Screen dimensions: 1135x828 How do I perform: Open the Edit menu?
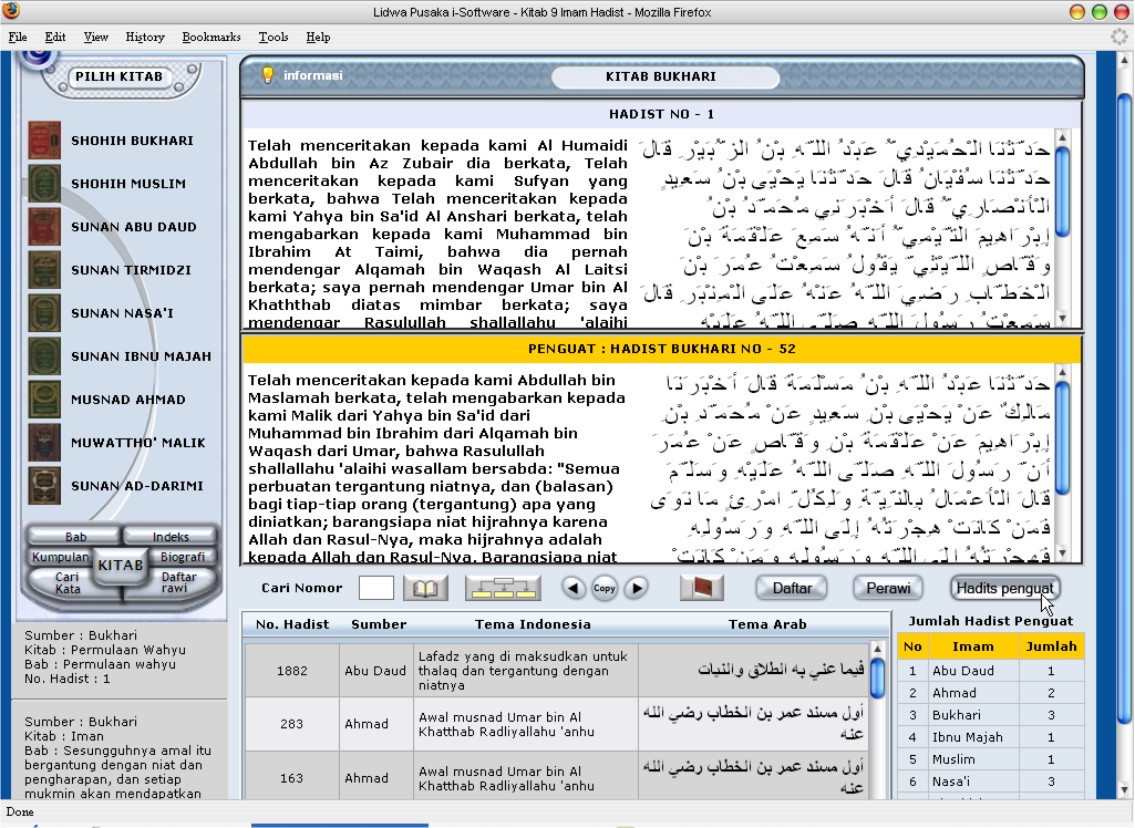[x=55, y=37]
